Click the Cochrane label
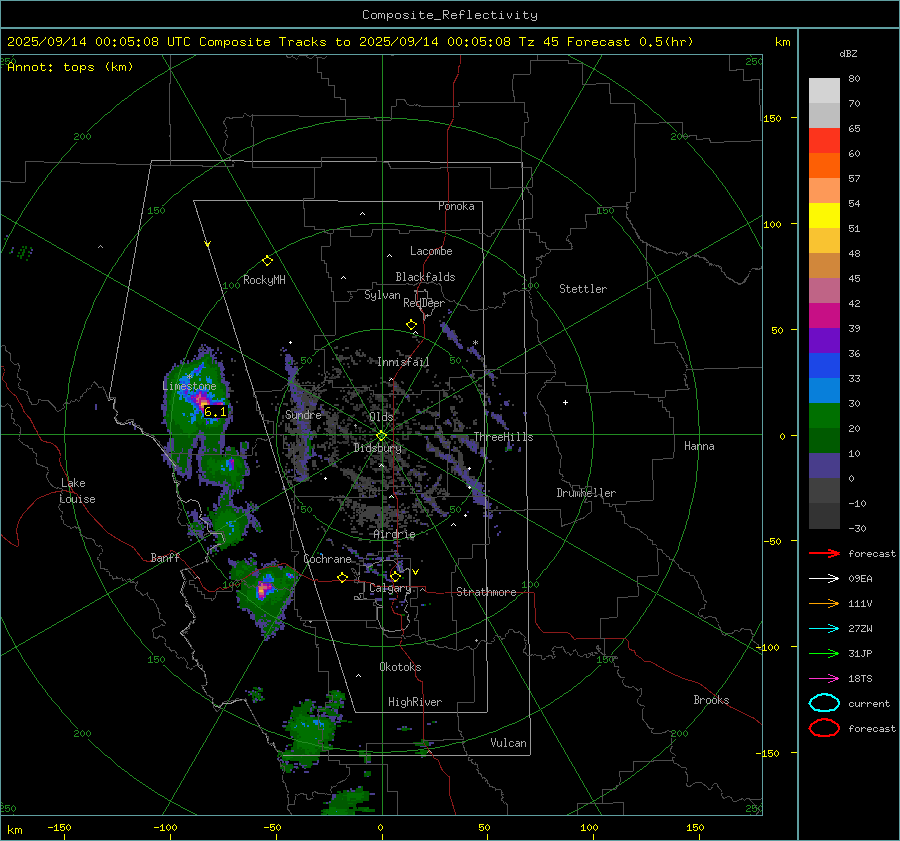 [x=327, y=559]
